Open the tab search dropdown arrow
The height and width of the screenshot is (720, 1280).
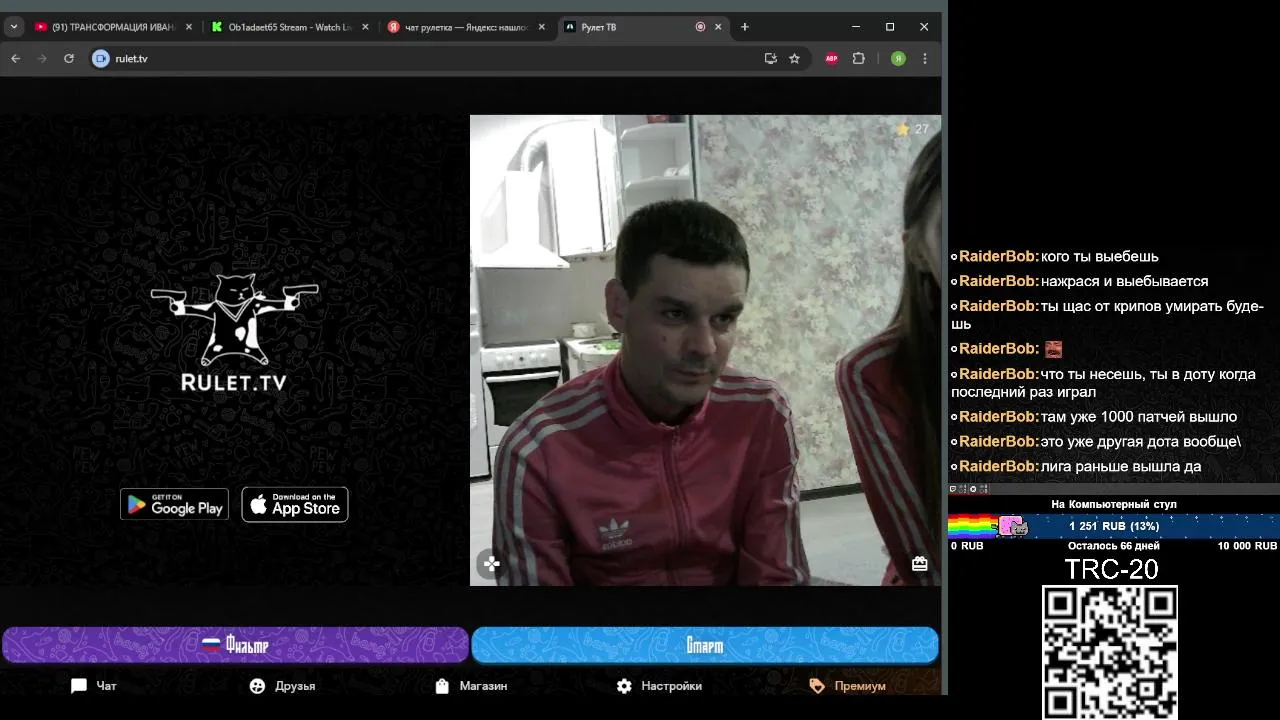coord(14,27)
